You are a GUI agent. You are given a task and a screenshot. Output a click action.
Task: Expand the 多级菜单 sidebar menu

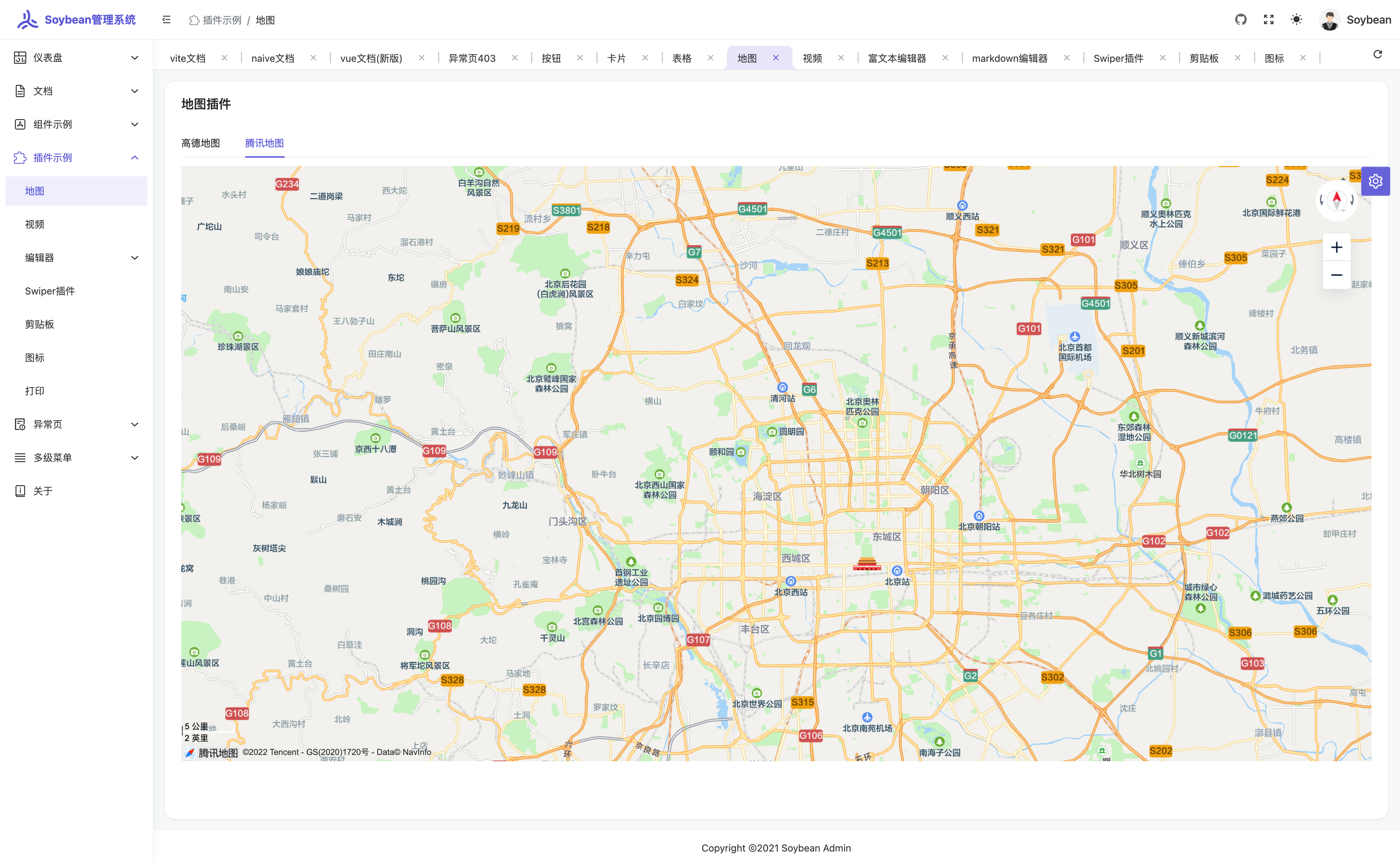76,458
